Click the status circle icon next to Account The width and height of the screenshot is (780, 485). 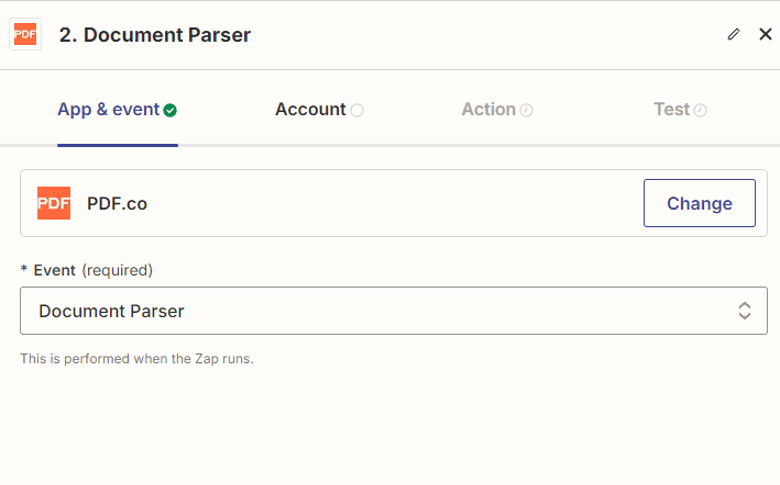click(x=357, y=110)
